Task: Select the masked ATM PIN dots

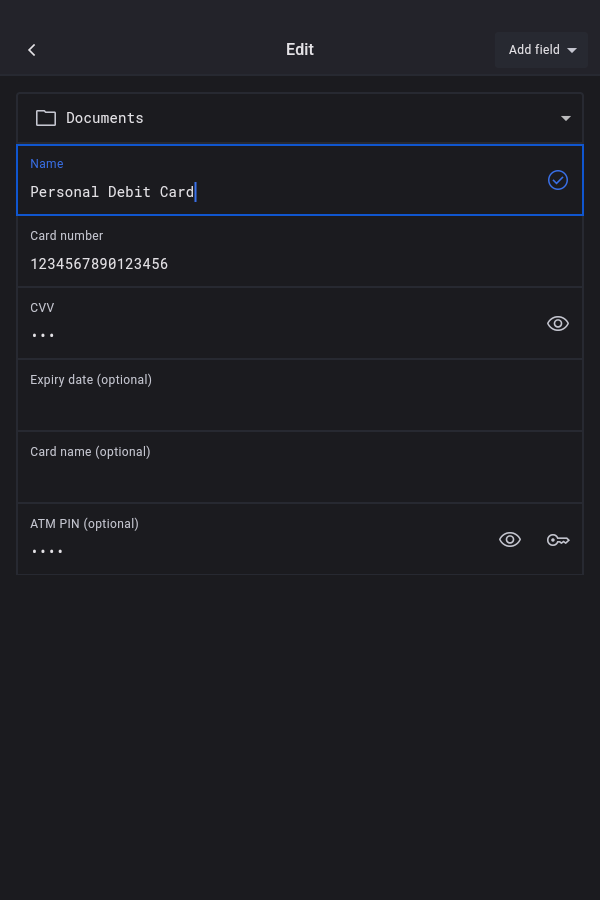Action: [47, 551]
